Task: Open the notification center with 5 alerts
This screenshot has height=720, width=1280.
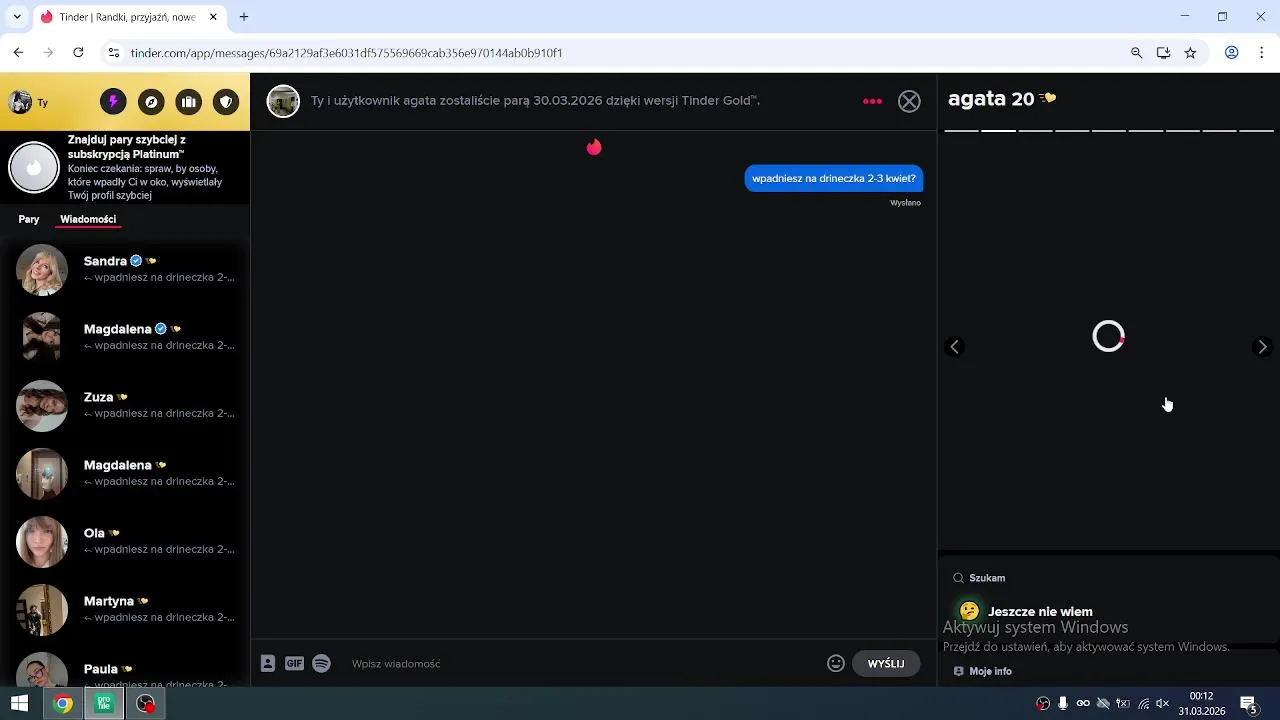Action: point(1248,704)
